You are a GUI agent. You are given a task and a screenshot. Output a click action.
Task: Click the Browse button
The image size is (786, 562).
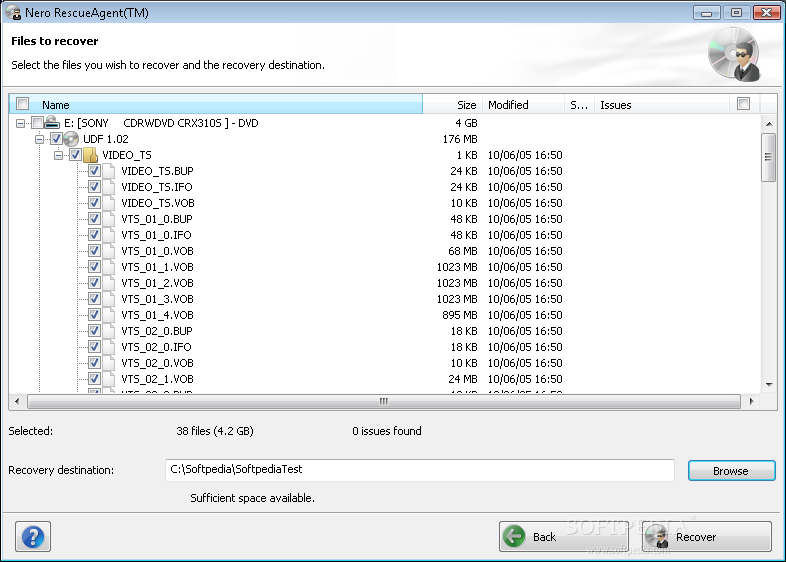pos(731,471)
